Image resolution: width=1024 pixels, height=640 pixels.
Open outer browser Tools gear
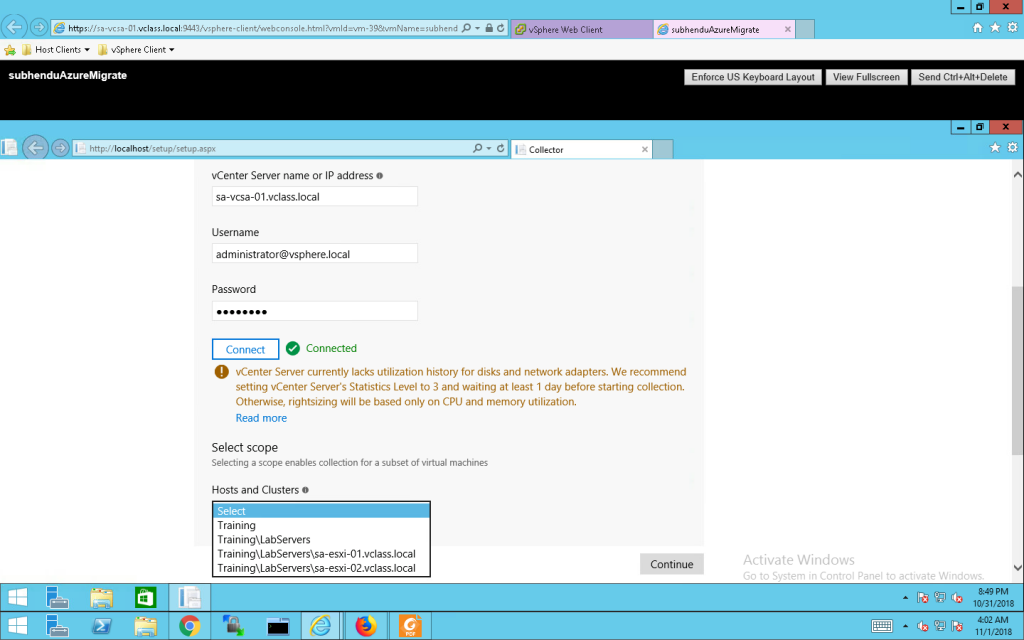1012,27
